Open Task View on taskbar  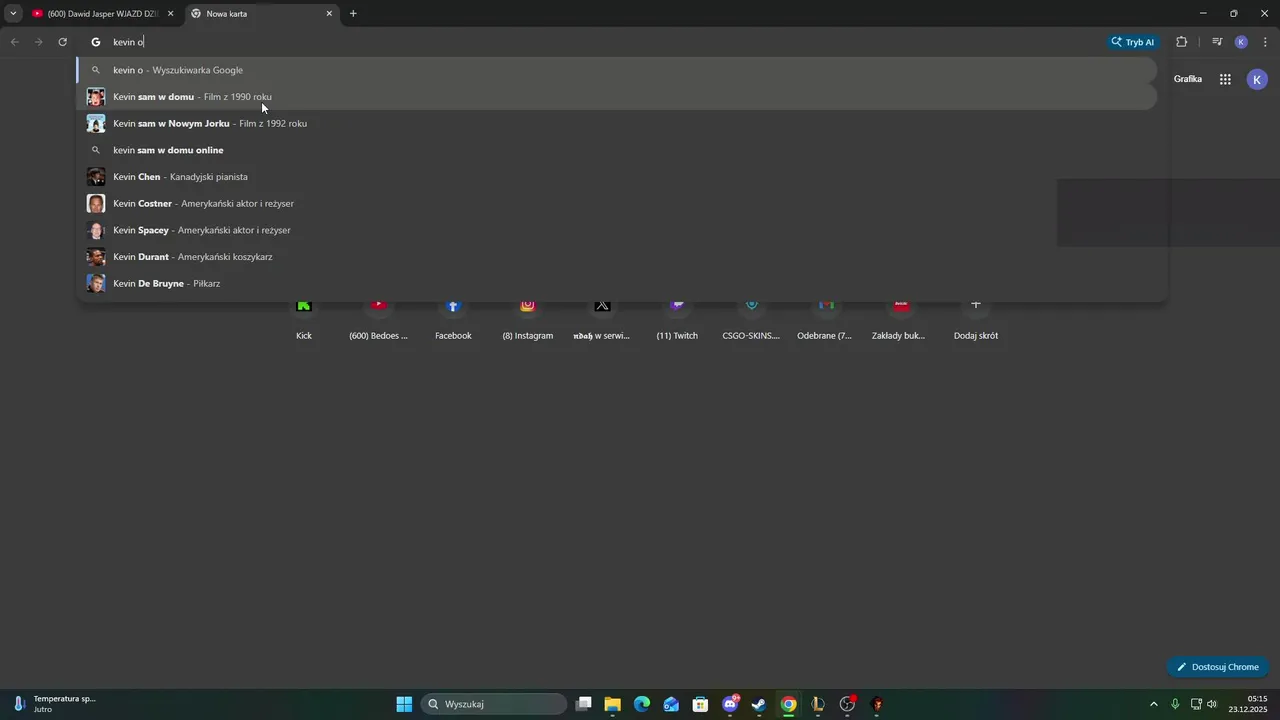(x=584, y=704)
